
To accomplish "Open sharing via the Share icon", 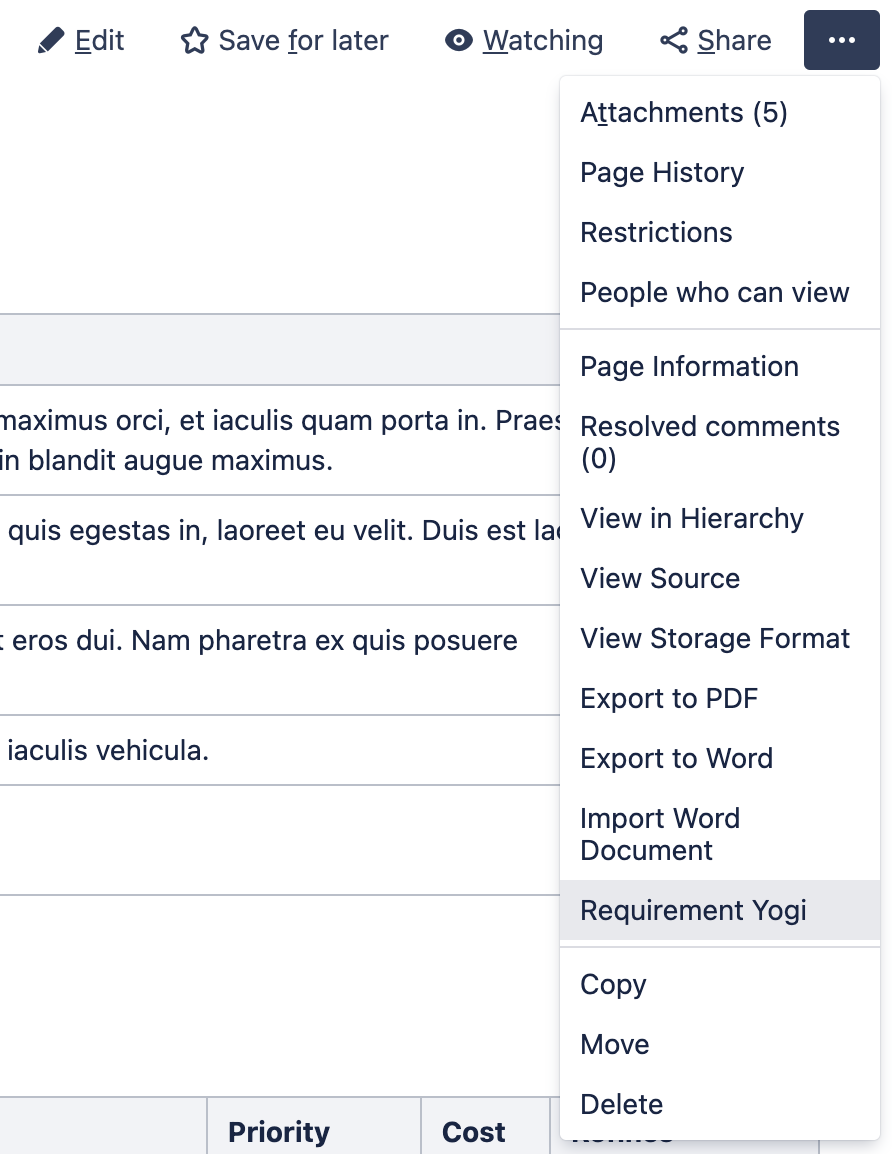I will [x=674, y=40].
